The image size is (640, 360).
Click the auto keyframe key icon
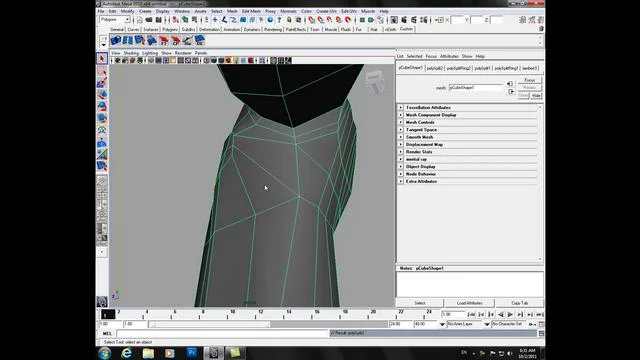(x=532, y=324)
